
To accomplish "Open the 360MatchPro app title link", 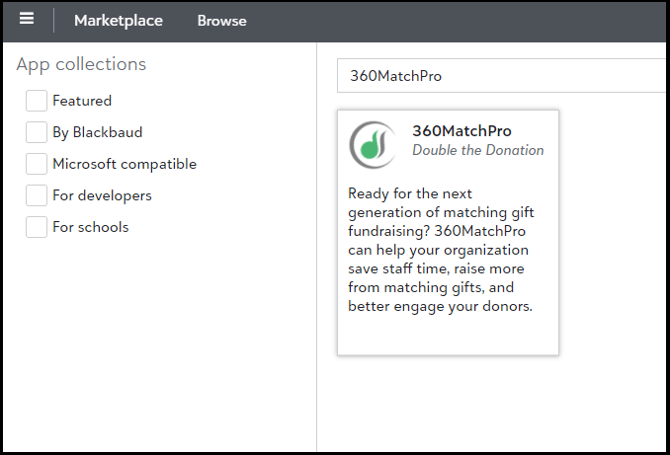I will pyautogui.click(x=461, y=131).
